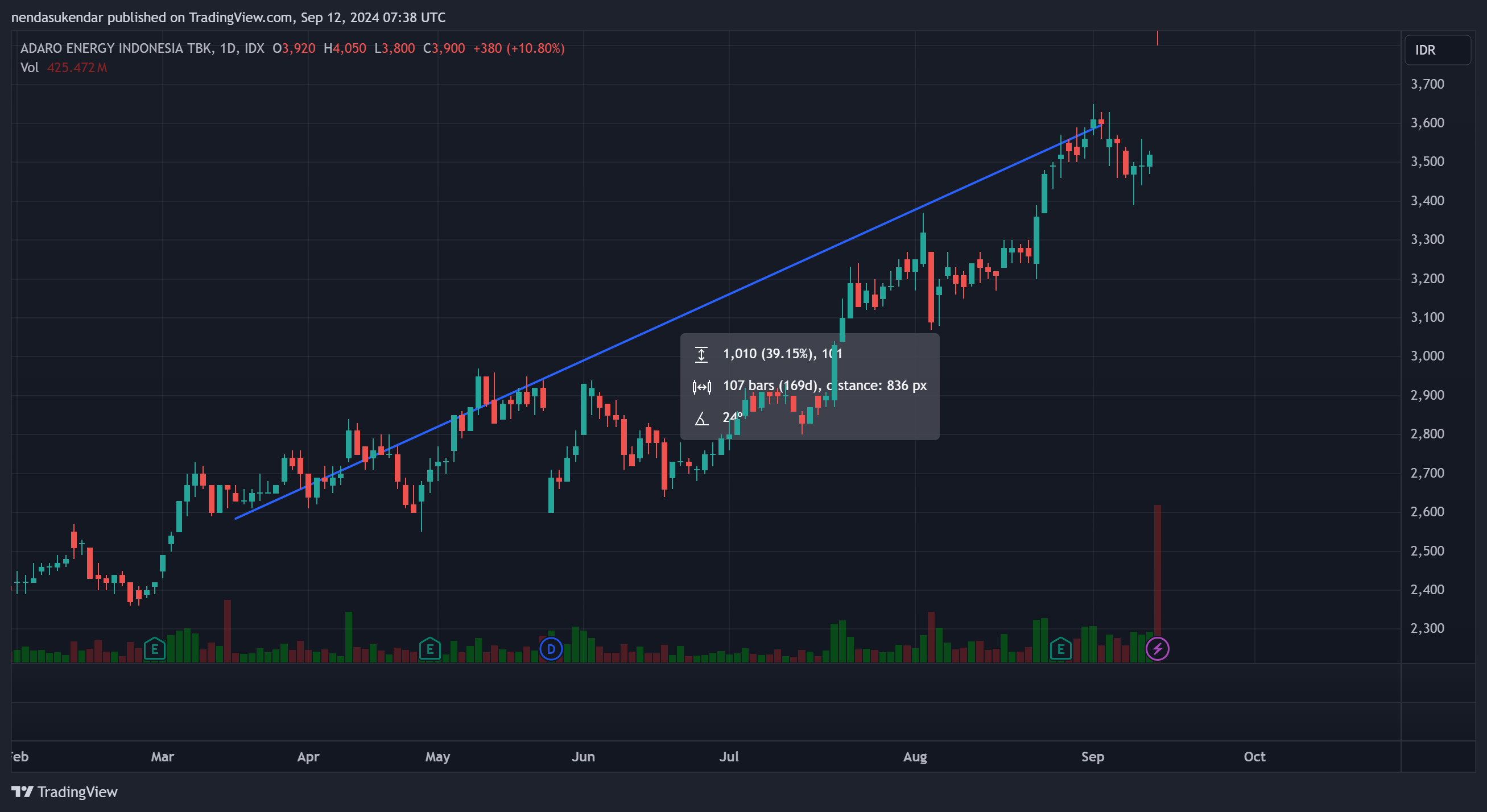
Task: Click the 3,700 price axis label
Action: (1427, 84)
